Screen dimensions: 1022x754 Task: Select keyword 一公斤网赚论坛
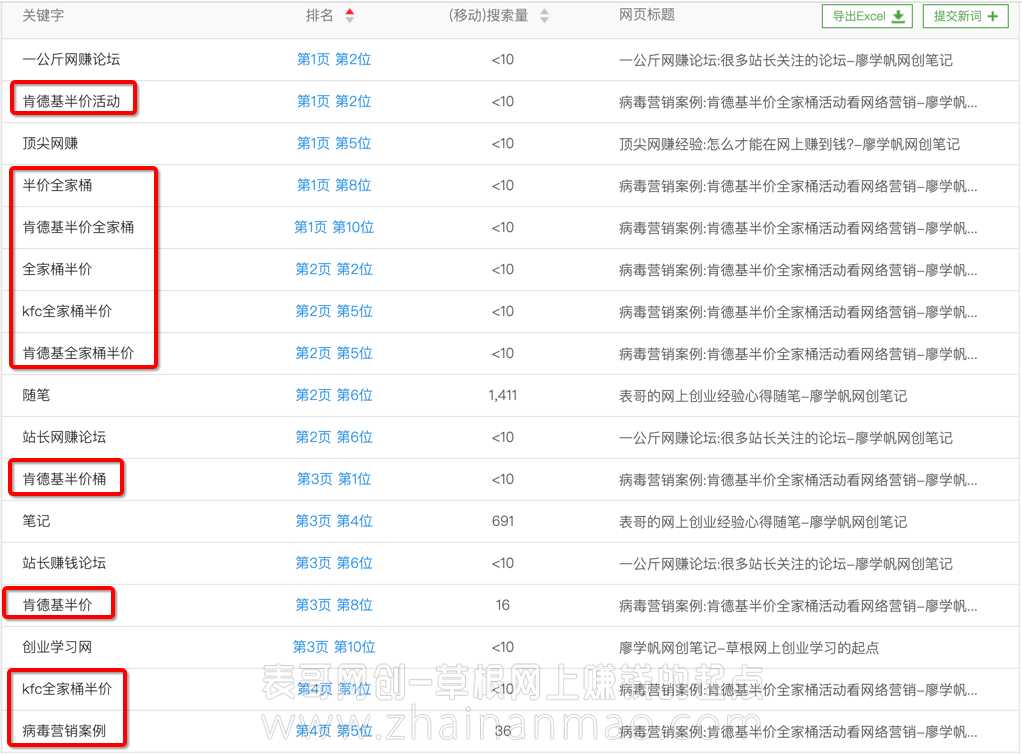[x=71, y=59]
